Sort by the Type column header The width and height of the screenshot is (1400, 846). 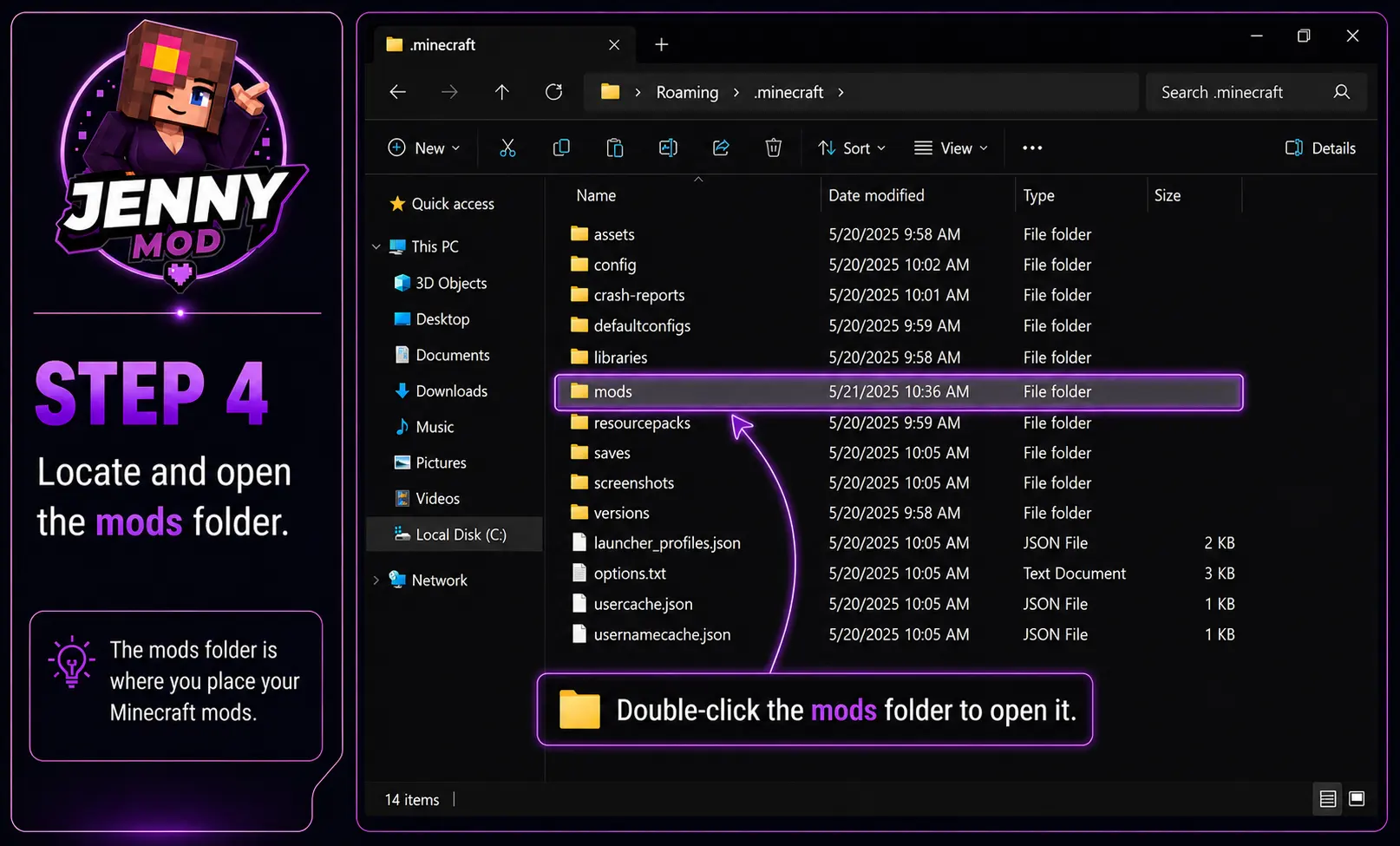pyautogui.click(x=1039, y=195)
